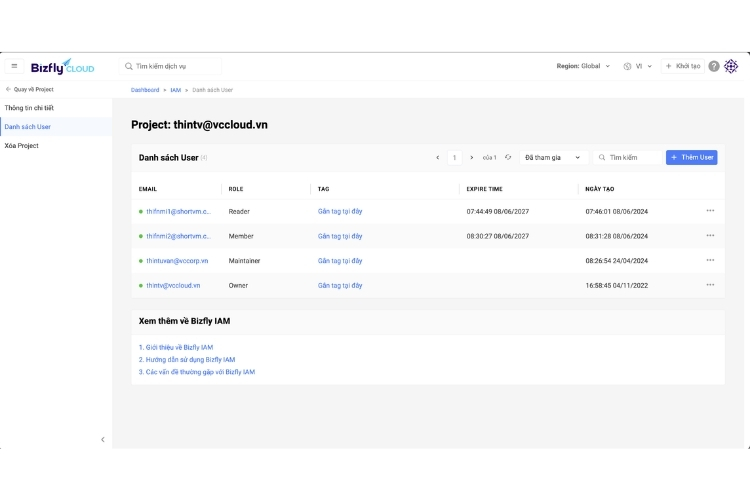Click the Thêm User button
Viewport: 750px width, 500px height.
(x=691, y=157)
